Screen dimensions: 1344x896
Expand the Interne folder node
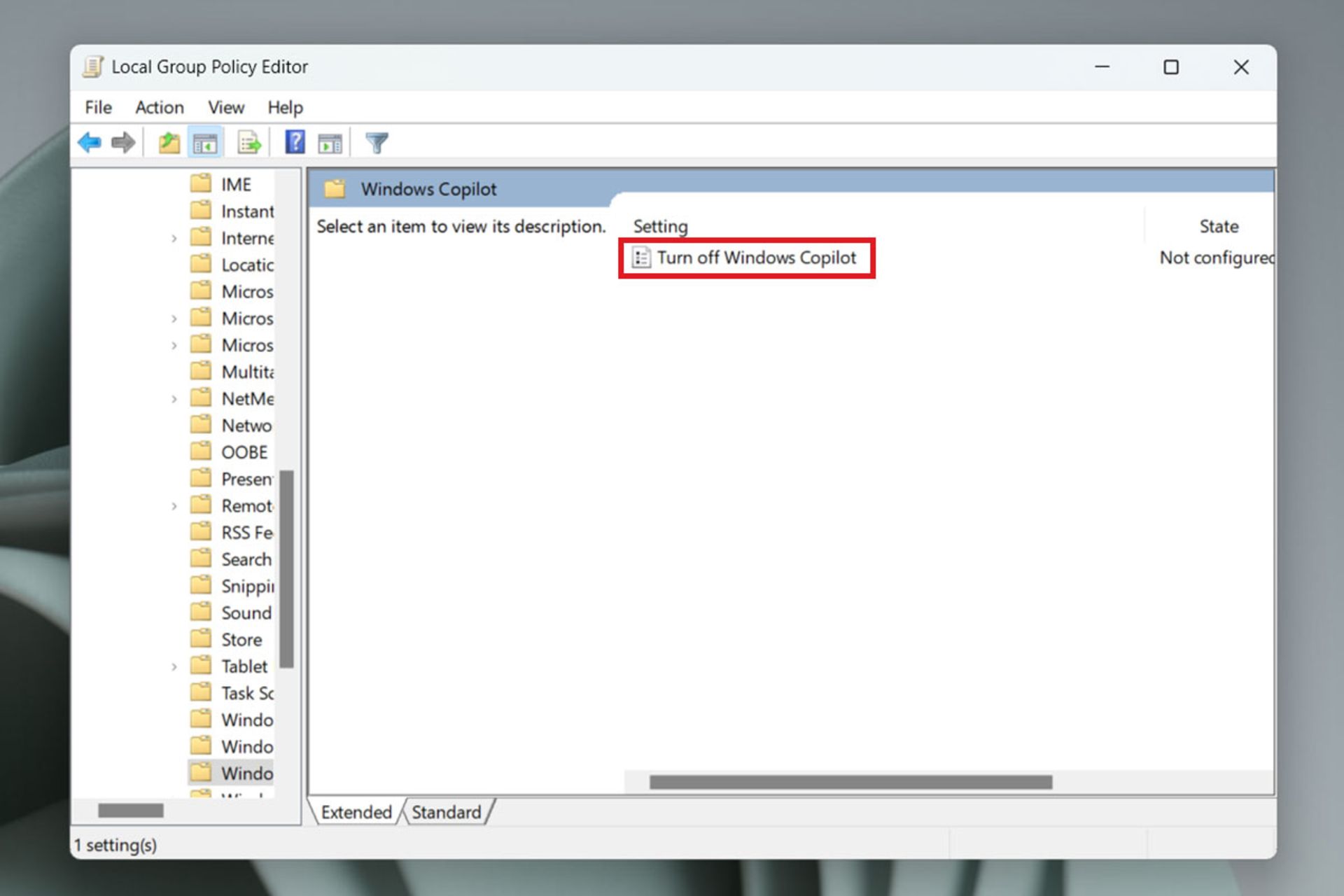(174, 239)
